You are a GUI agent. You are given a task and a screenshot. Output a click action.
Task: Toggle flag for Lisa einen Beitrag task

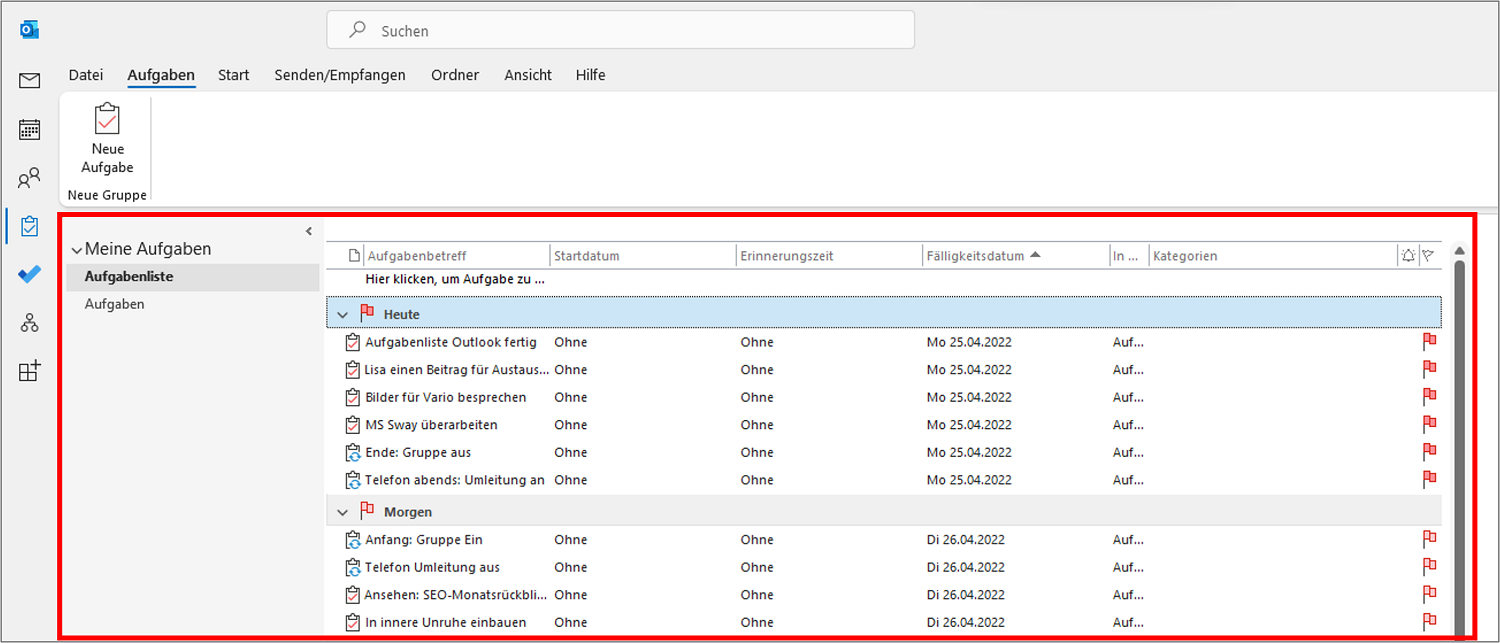click(x=1429, y=370)
